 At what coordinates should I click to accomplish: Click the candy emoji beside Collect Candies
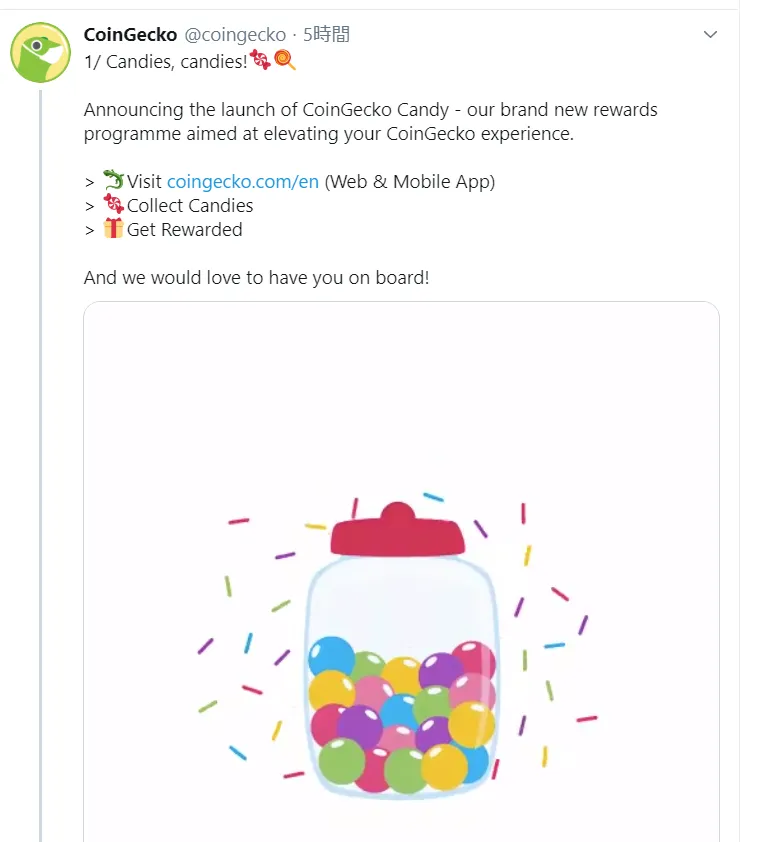click(x=113, y=204)
